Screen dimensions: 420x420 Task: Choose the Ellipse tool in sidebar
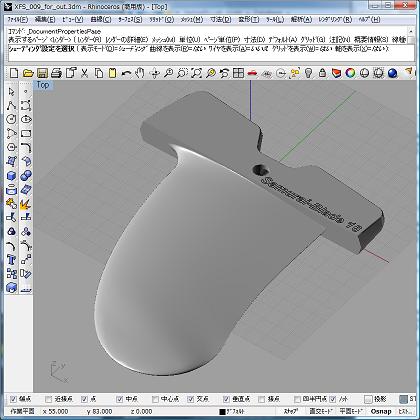(26, 119)
